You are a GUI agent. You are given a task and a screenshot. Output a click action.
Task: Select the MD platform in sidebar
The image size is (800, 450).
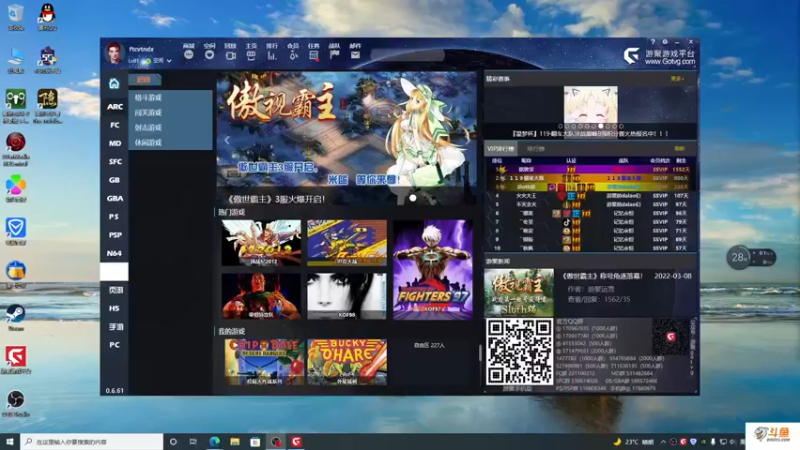[x=115, y=143]
